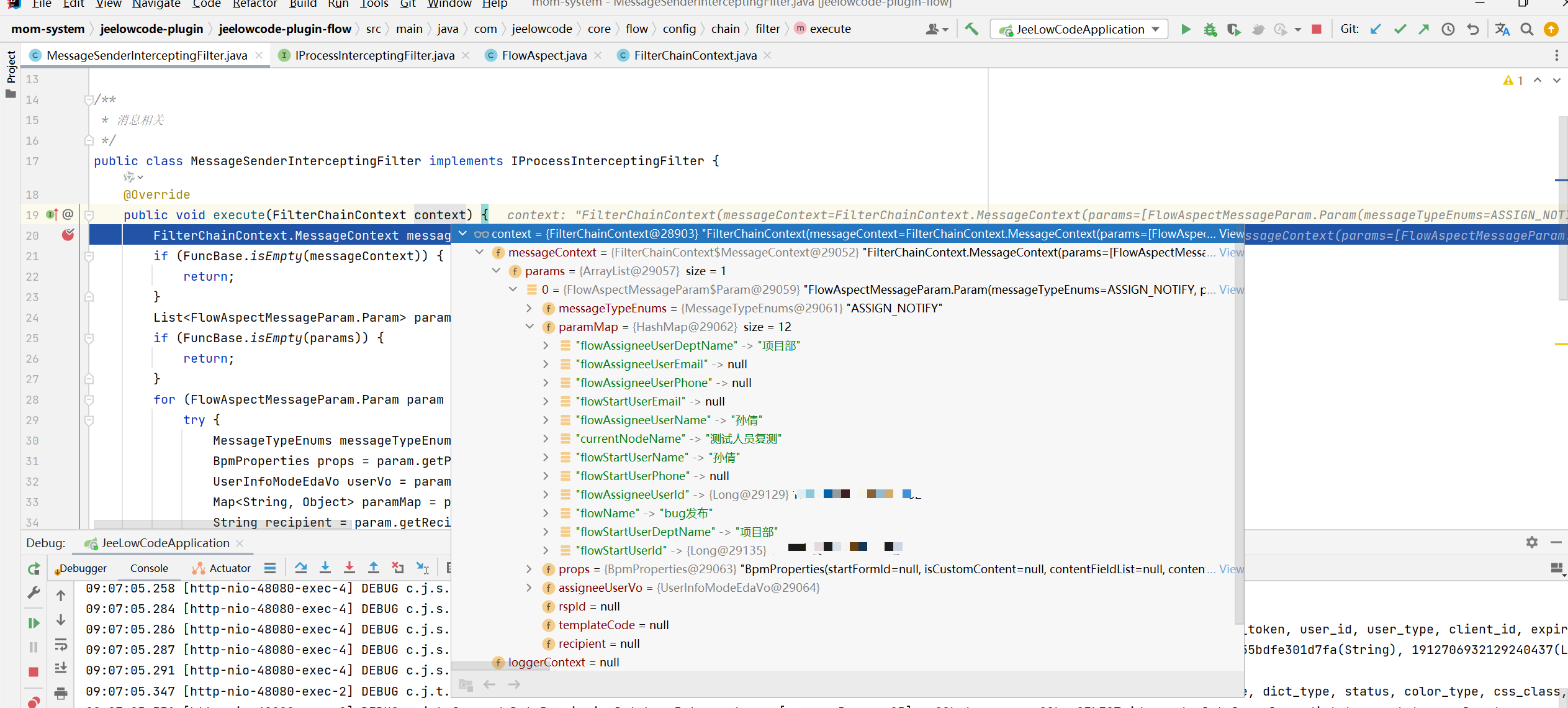Expand the props BpmProperties node

coord(529,569)
